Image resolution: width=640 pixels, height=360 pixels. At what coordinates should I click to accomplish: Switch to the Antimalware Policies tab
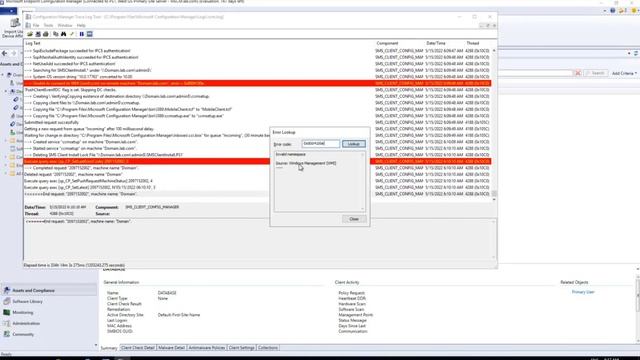click(x=207, y=348)
